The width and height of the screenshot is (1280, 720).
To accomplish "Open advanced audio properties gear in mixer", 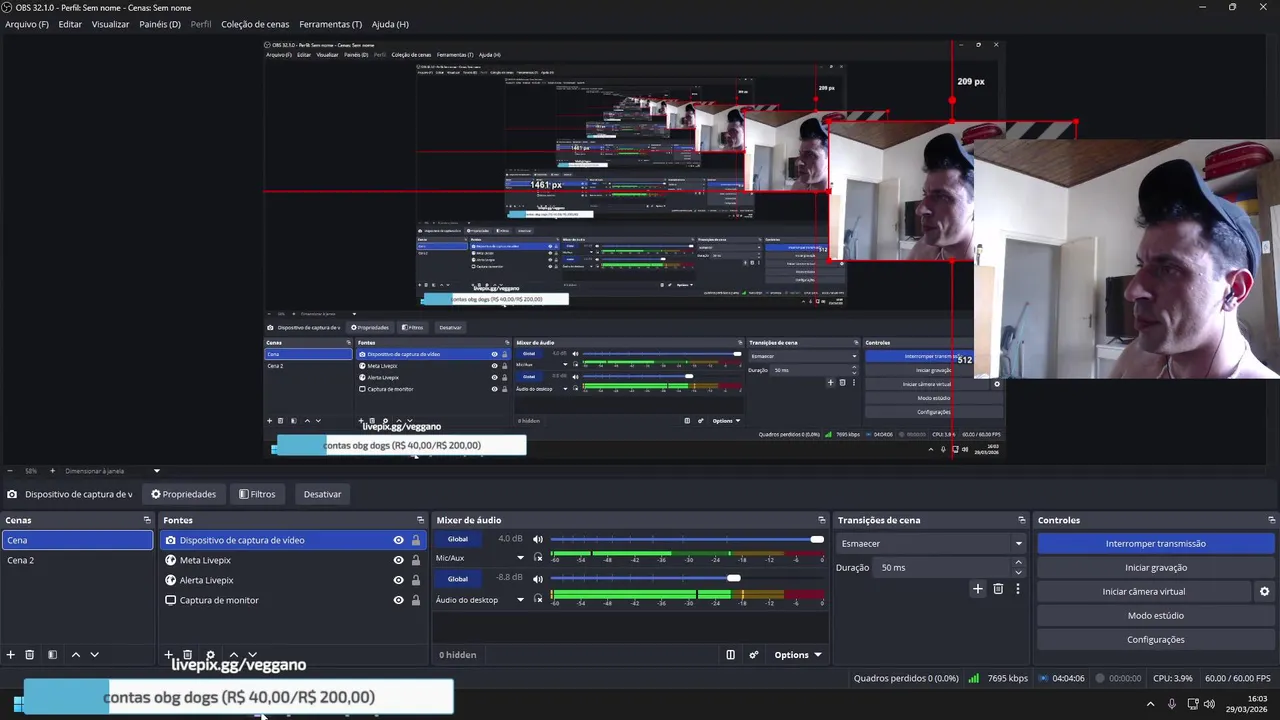I will point(754,655).
